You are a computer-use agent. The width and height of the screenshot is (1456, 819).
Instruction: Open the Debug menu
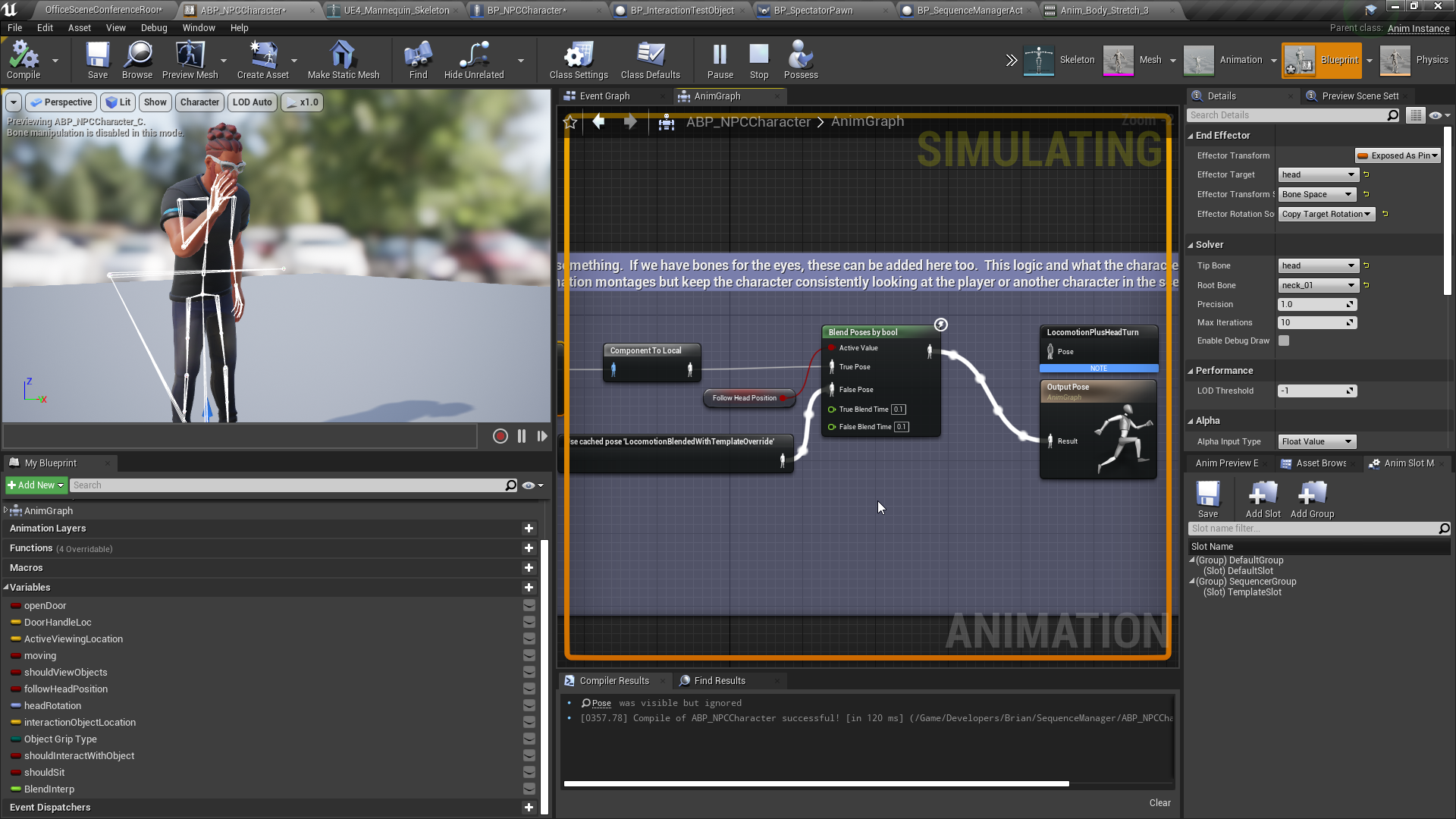click(x=154, y=27)
